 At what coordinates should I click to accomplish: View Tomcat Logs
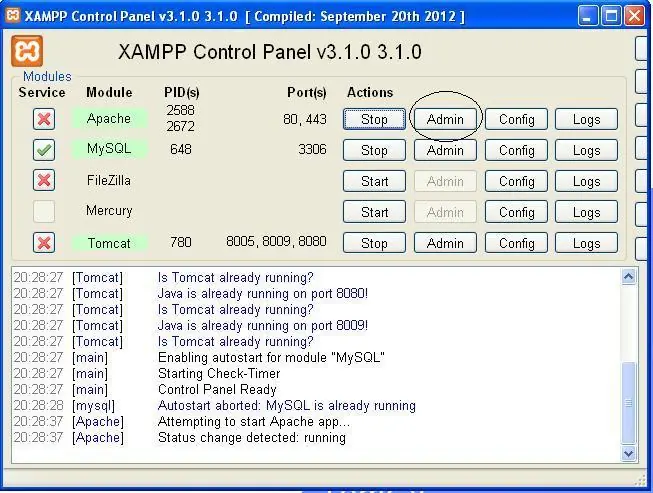pyautogui.click(x=586, y=243)
